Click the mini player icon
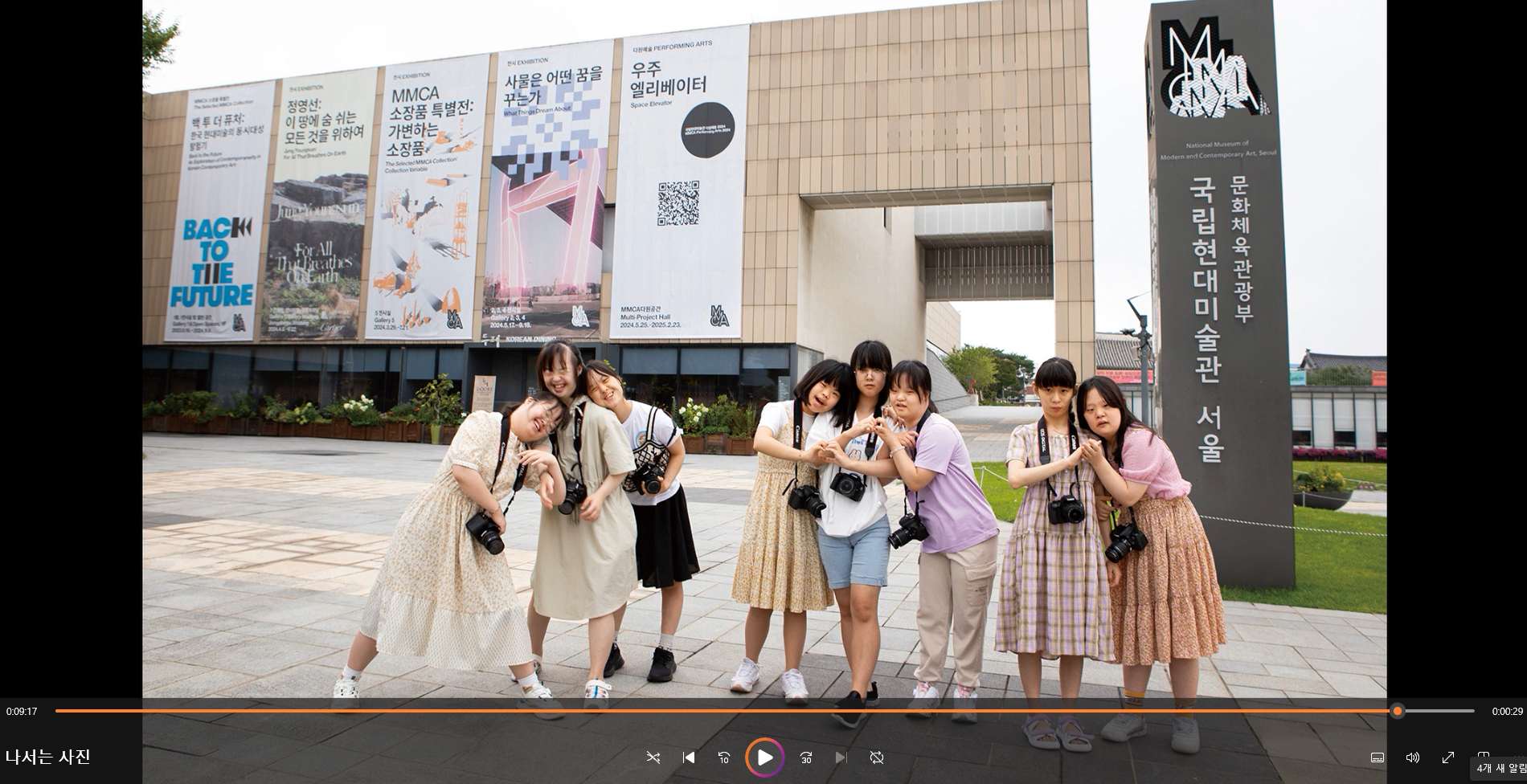This screenshot has width=1527, height=784. 1484,755
